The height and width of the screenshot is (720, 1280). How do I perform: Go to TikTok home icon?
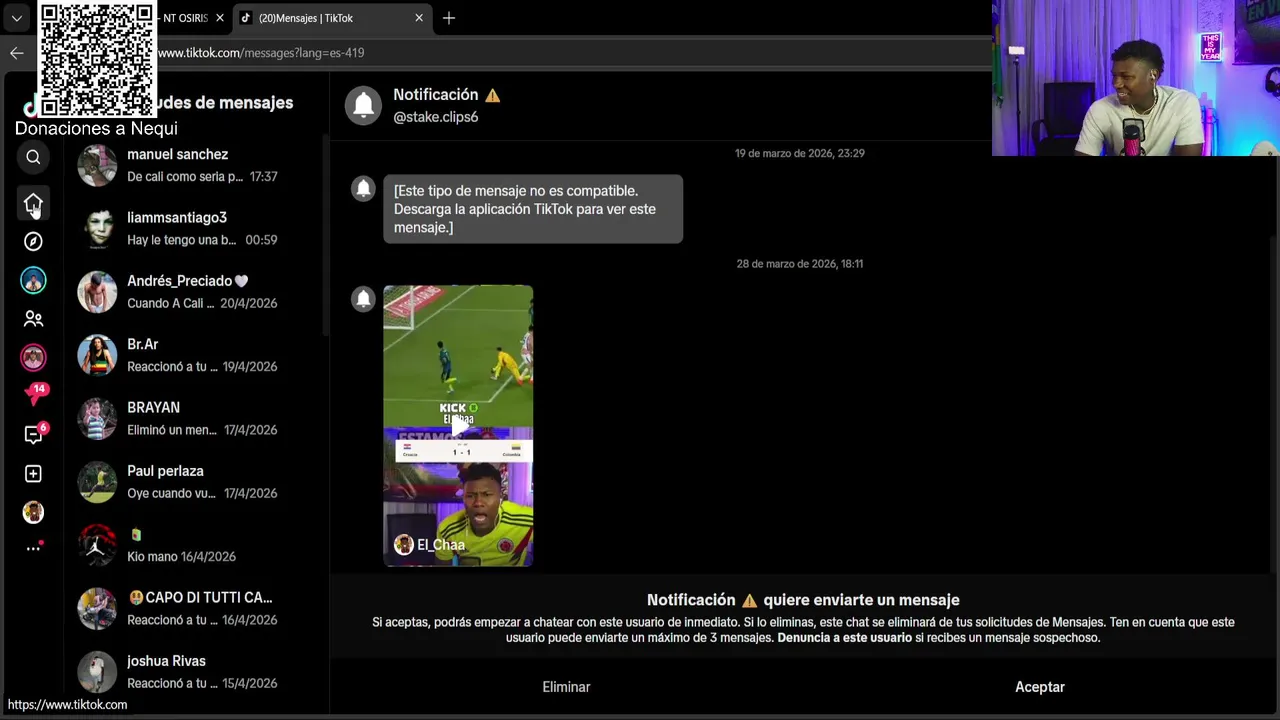pyautogui.click(x=33, y=203)
